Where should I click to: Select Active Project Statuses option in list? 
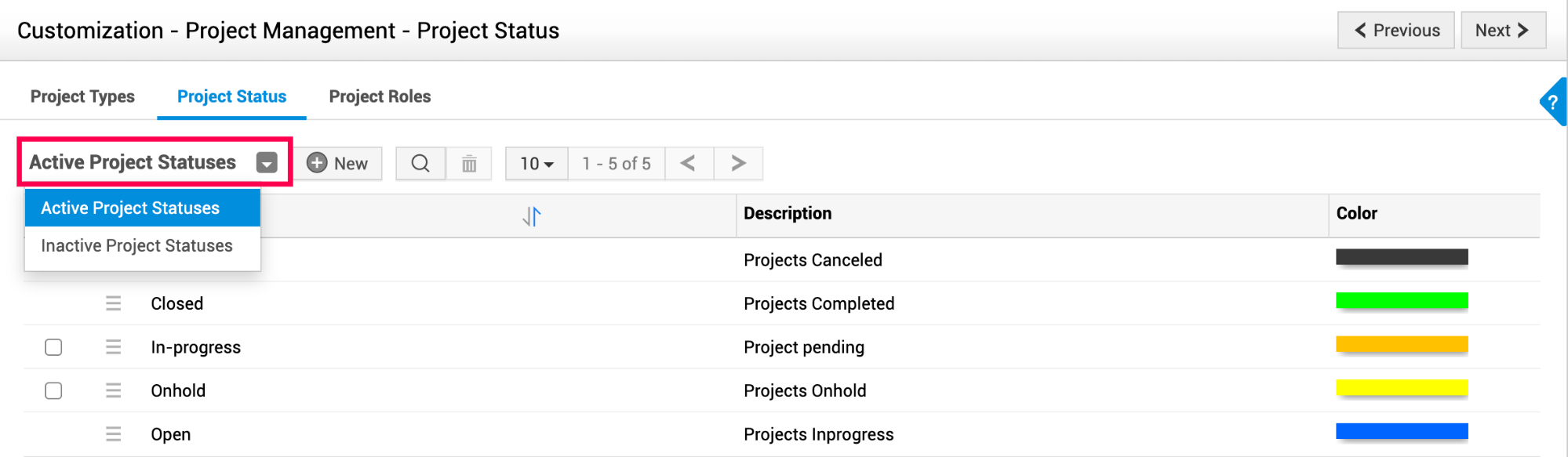[x=130, y=208]
